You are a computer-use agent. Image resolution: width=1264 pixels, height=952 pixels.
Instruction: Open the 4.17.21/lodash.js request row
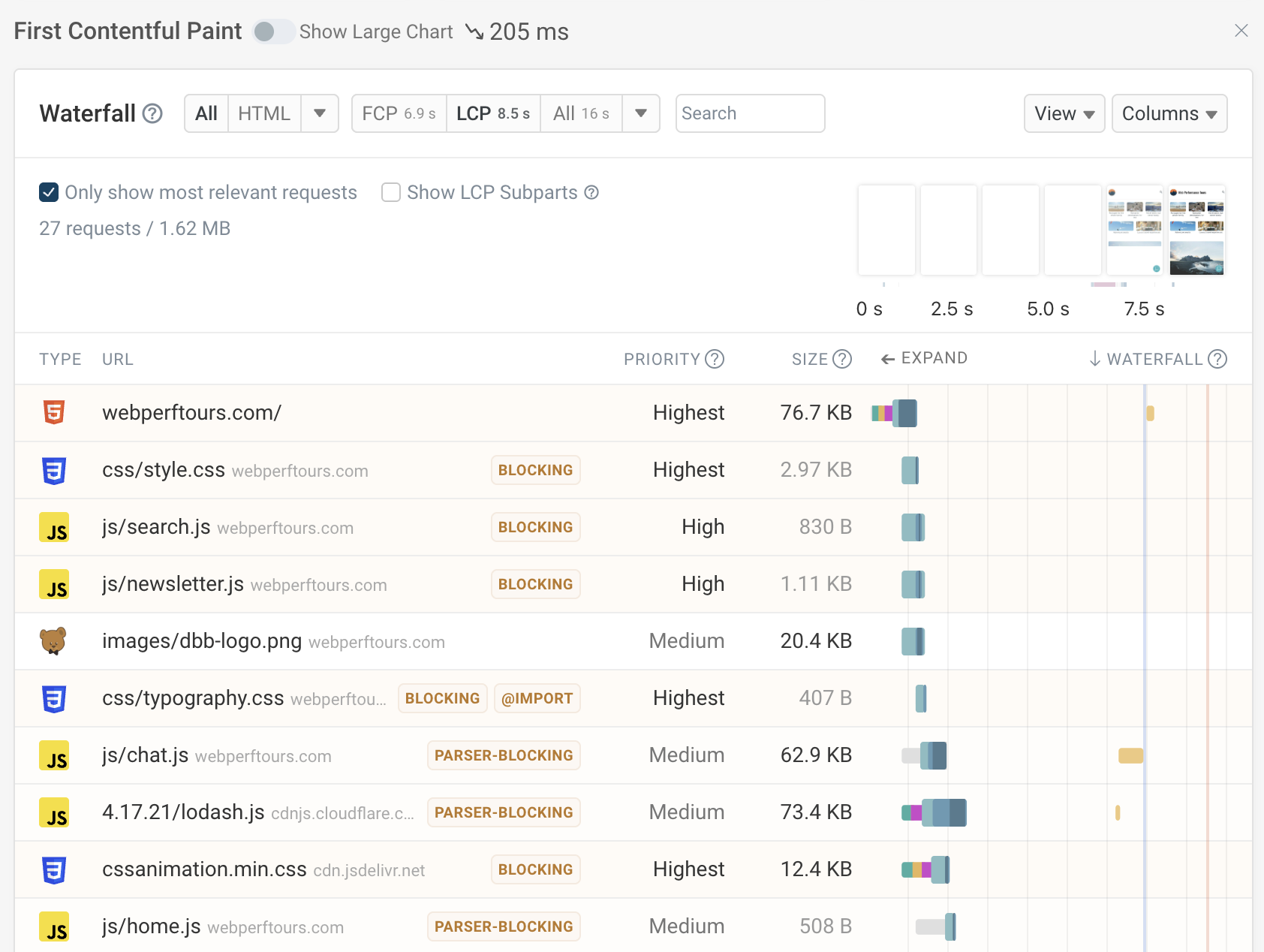pyautogui.click(x=183, y=812)
